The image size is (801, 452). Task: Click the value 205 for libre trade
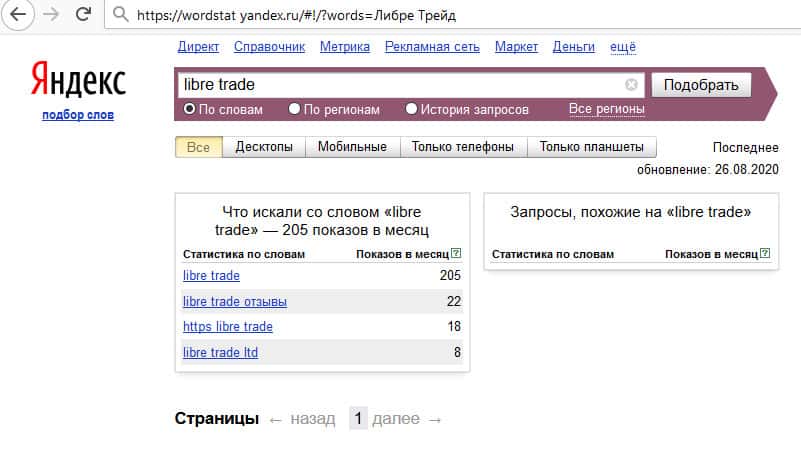pyautogui.click(x=450, y=276)
